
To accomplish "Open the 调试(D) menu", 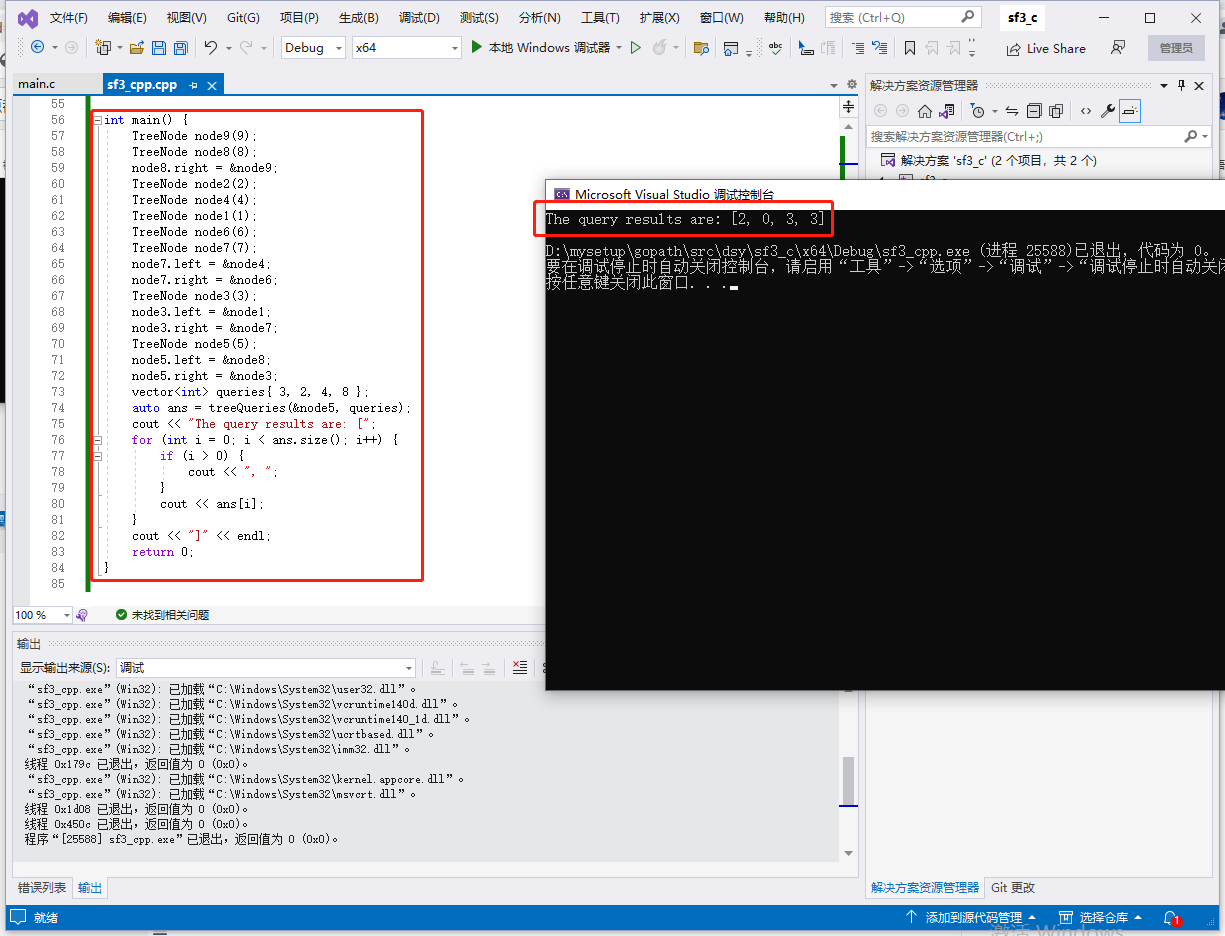I will tap(419, 18).
